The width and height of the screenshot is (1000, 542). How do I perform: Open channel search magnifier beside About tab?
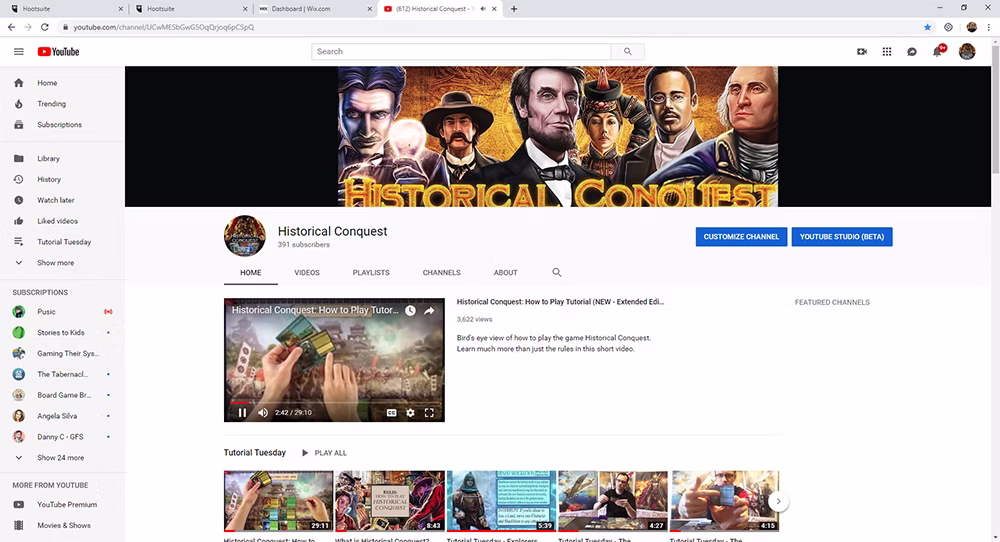click(557, 272)
